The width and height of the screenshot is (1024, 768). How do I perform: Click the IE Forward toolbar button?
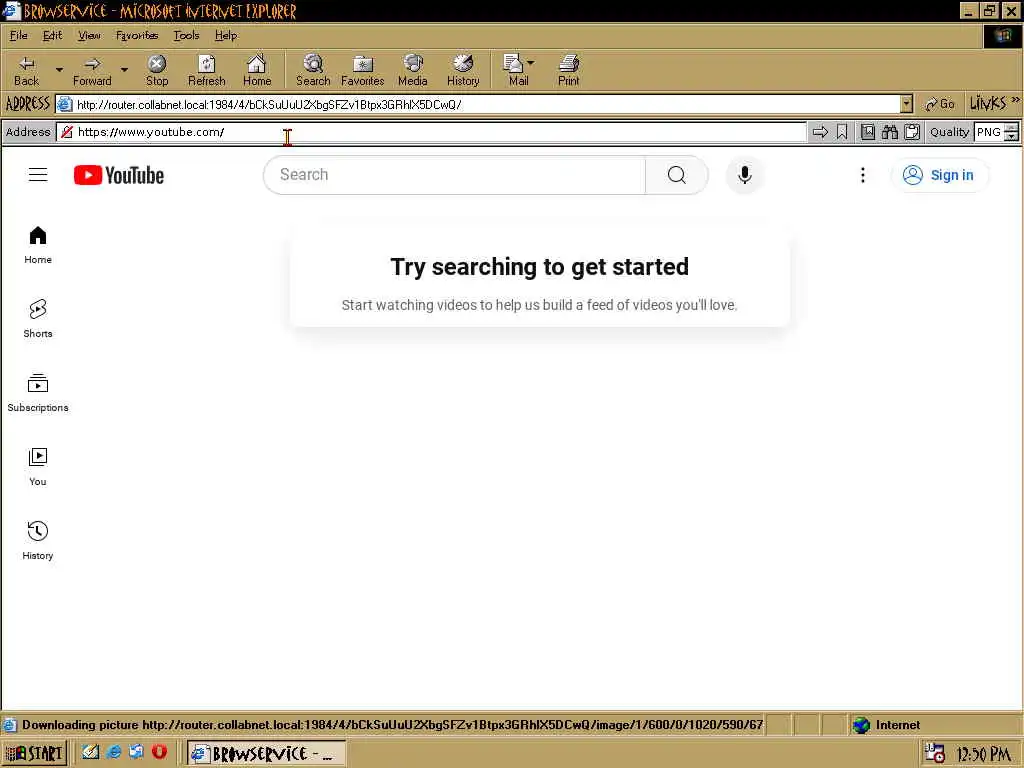[92, 71]
